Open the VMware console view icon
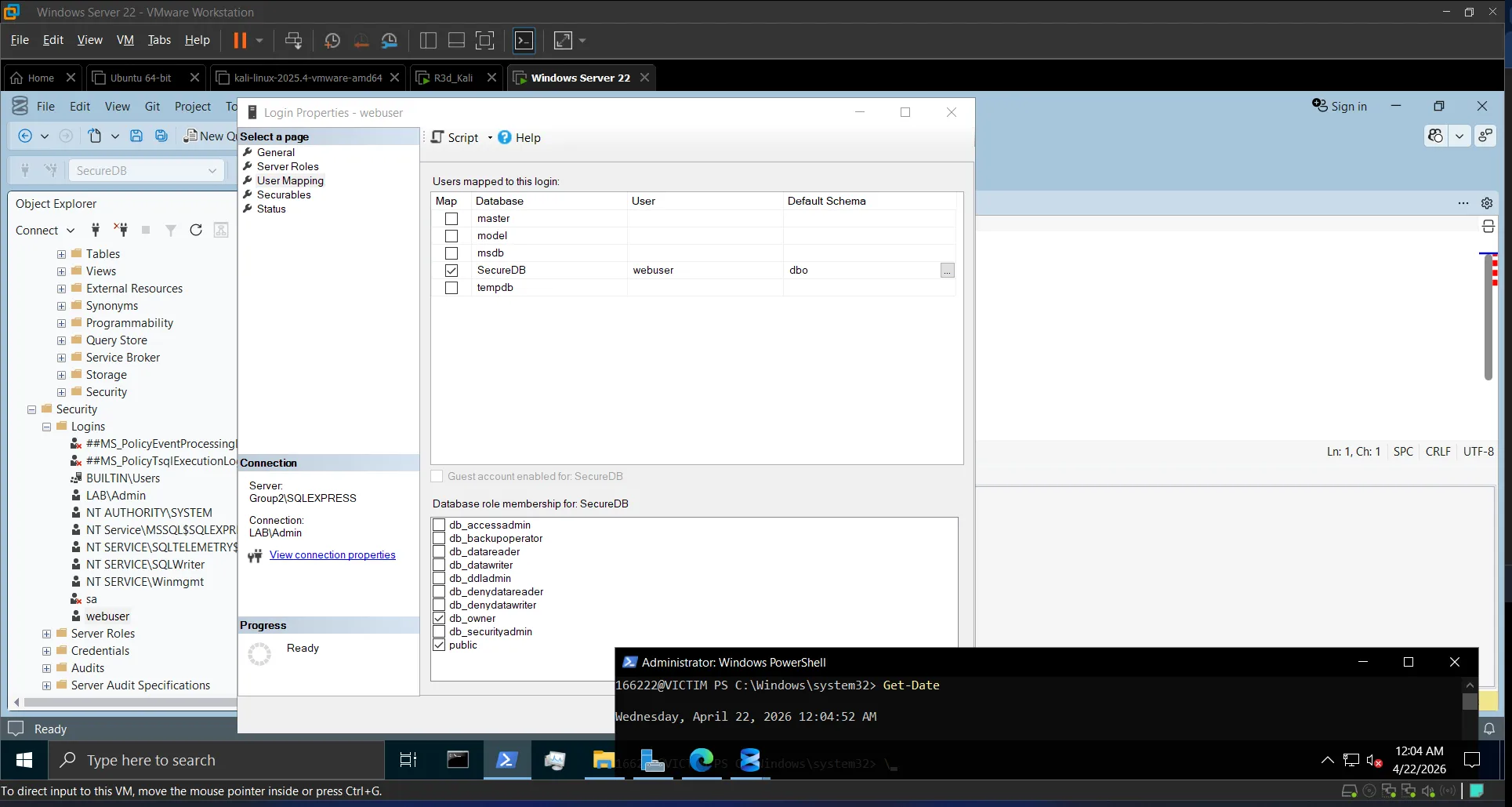The width and height of the screenshot is (1512, 807). tap(524, 40)
